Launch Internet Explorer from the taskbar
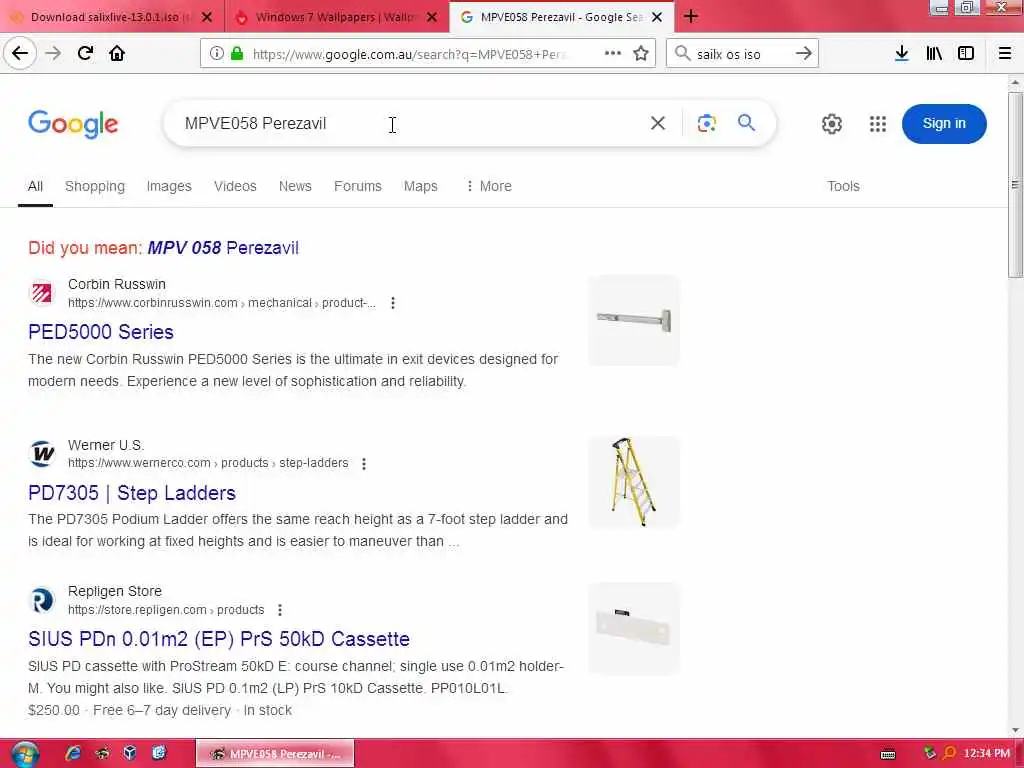Viewport: 1024px width, 768px height. (x=73, y=753)
